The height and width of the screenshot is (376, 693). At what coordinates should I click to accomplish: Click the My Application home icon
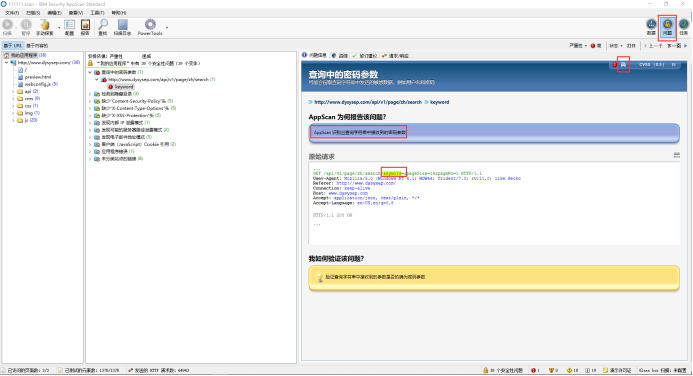6,55
